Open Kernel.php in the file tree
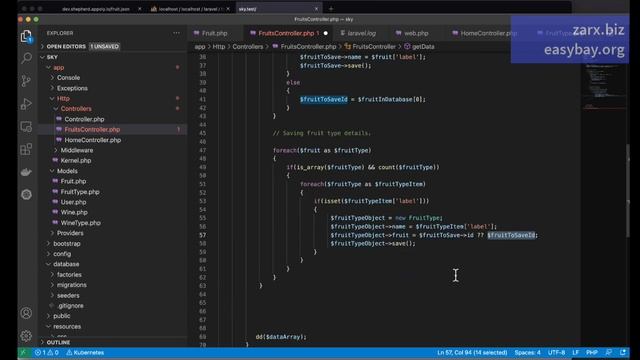Image resolution: width=640 pixels, height=360 pixels. [76, 160]
